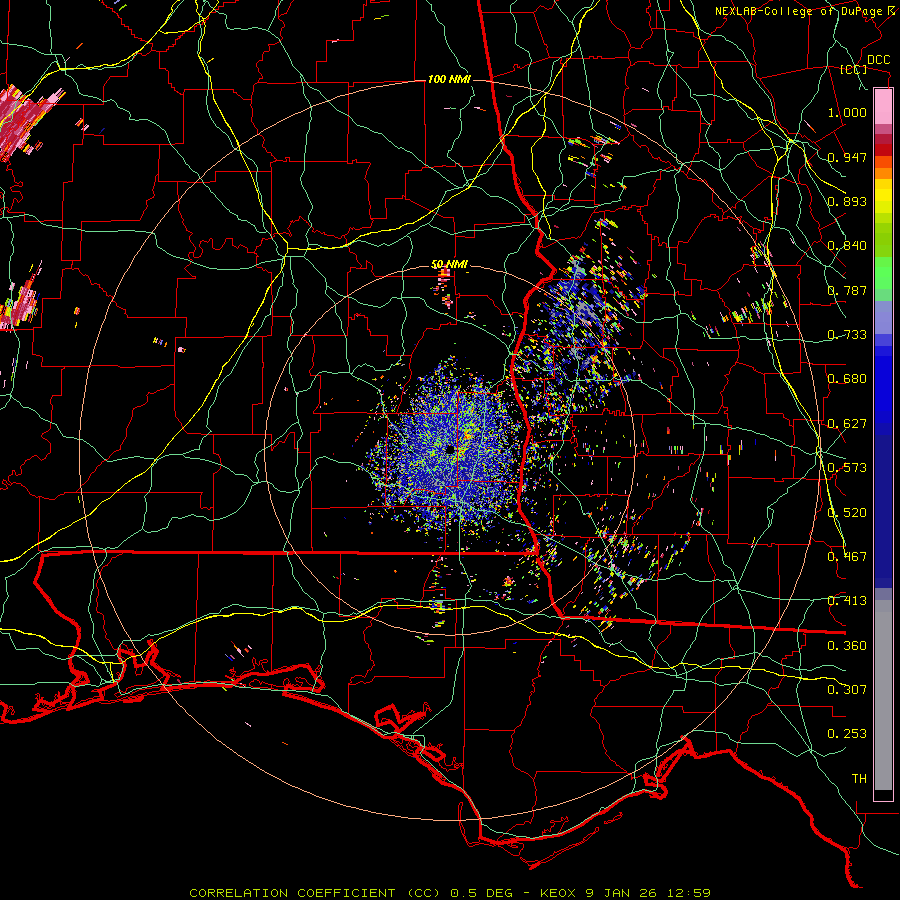
Task: Pick the pink color at the color bar top
Action: click(x=883, y=106)
